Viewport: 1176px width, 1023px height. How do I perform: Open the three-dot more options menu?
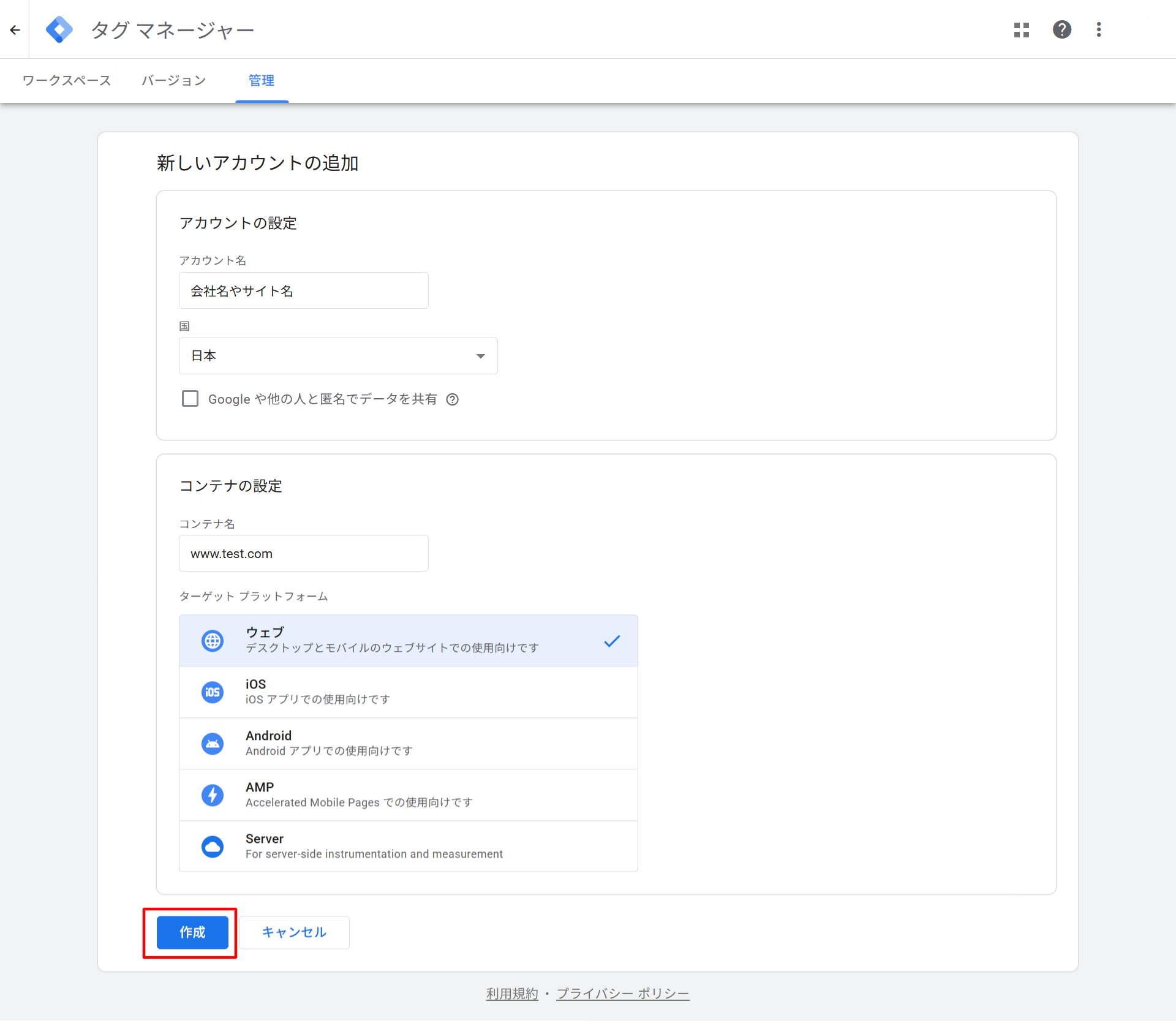click(x=1099, y=29)
